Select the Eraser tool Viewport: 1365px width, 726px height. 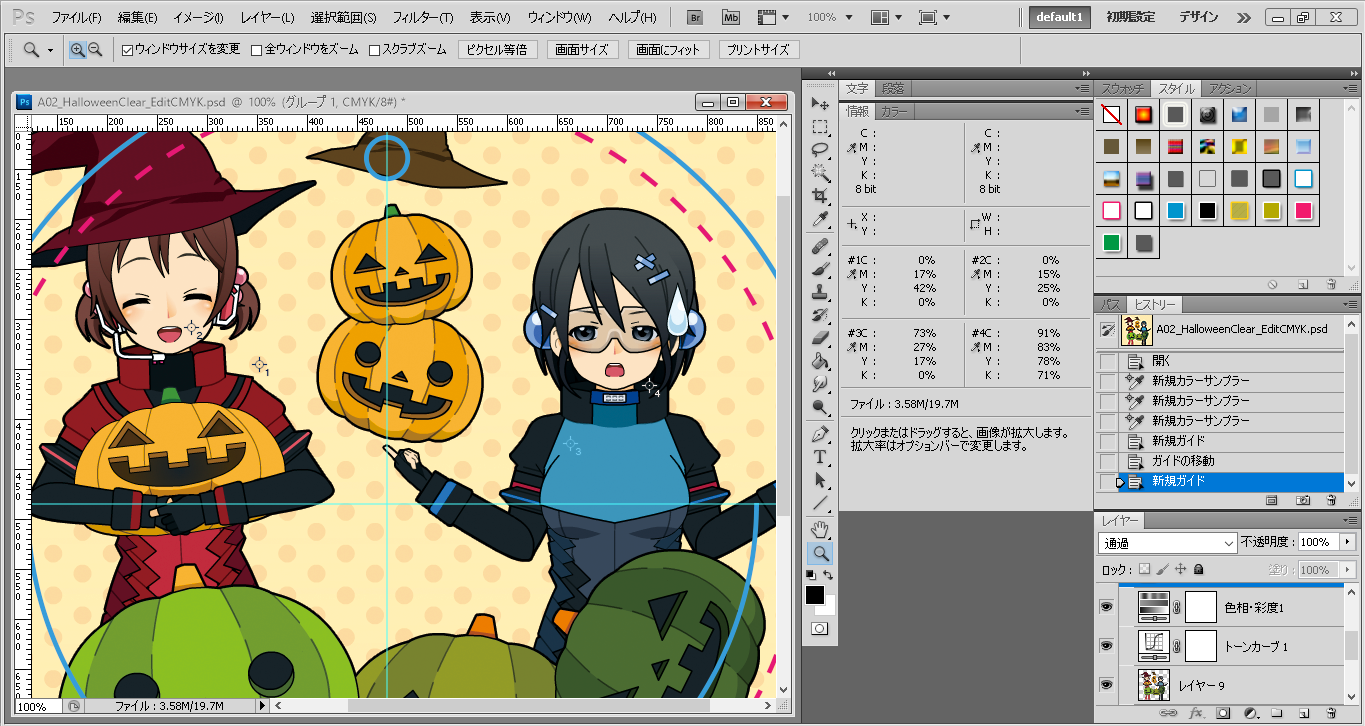click(x=820, y=338)
